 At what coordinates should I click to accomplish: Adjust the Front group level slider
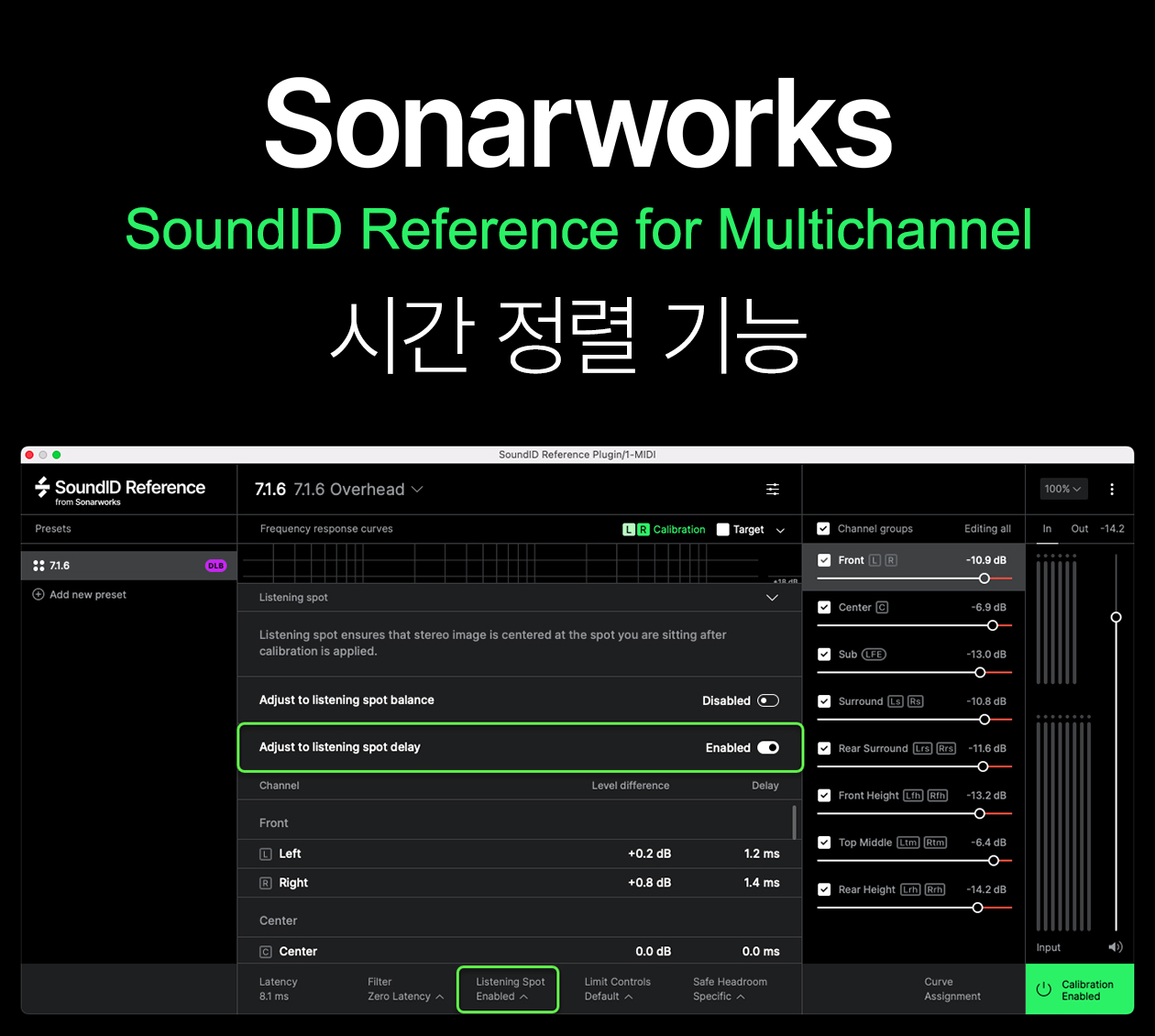coord(984,579)
